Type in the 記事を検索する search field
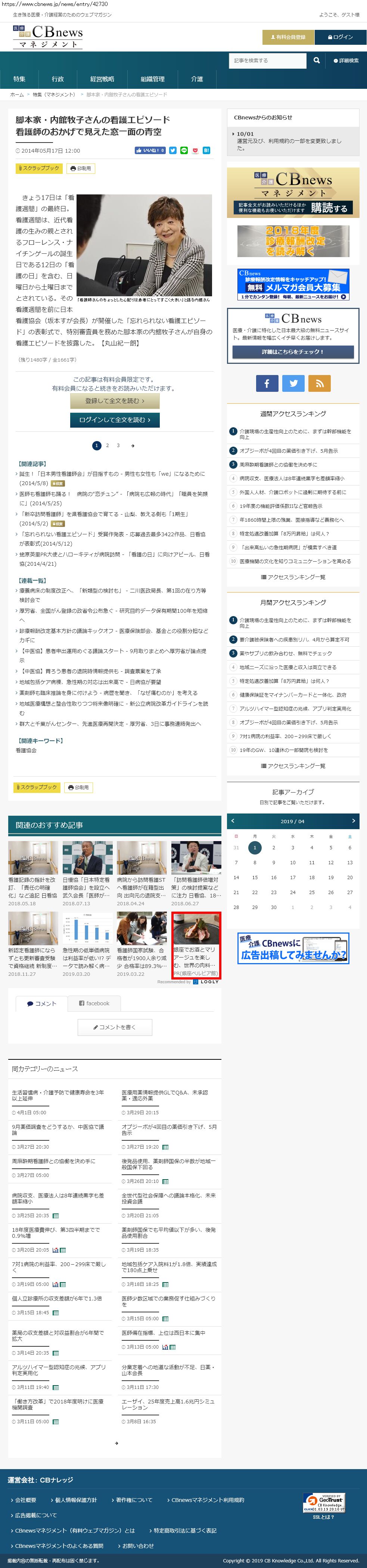 coord(268,61)
